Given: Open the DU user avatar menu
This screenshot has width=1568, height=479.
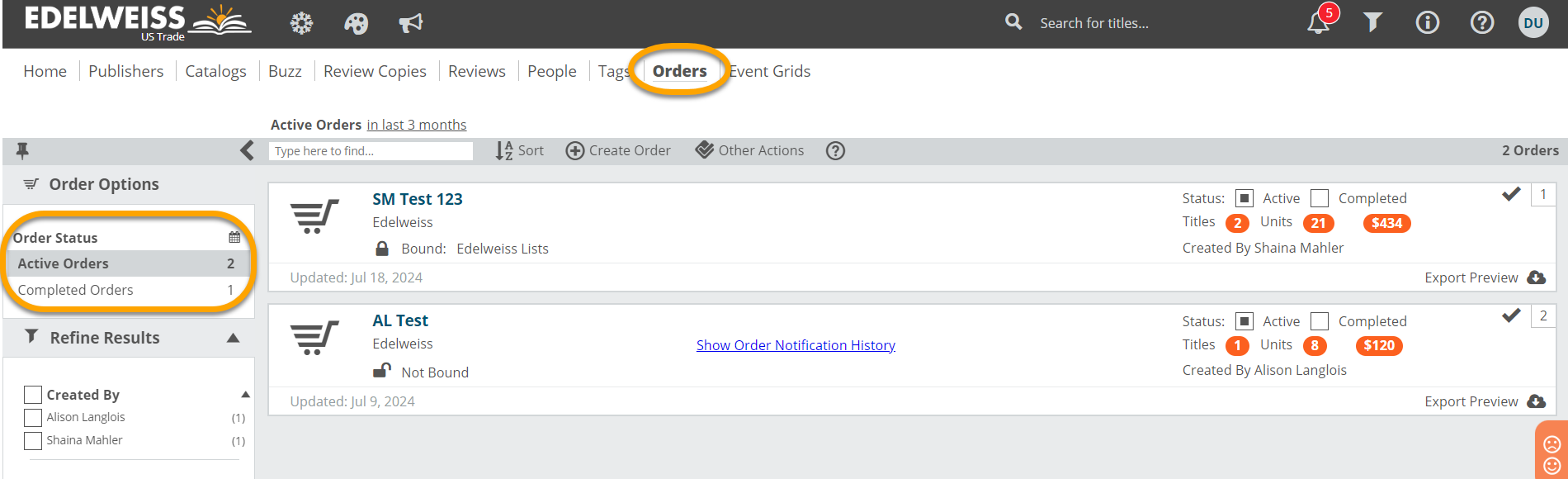Looking at the screenshot, I should 1533,22.
